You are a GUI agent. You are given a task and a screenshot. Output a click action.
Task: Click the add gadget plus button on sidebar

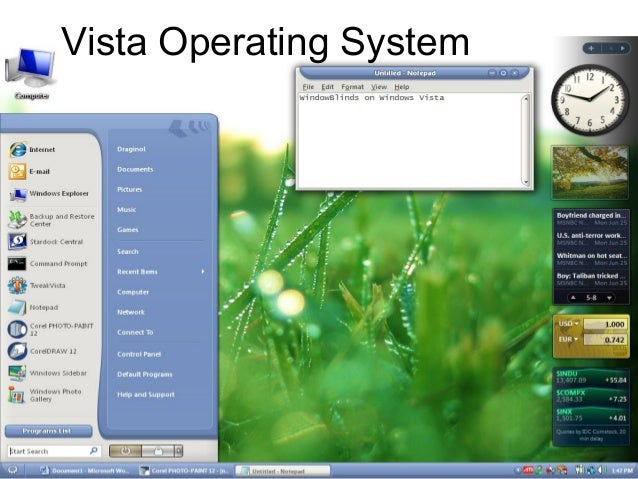click(x=591, y=48)
